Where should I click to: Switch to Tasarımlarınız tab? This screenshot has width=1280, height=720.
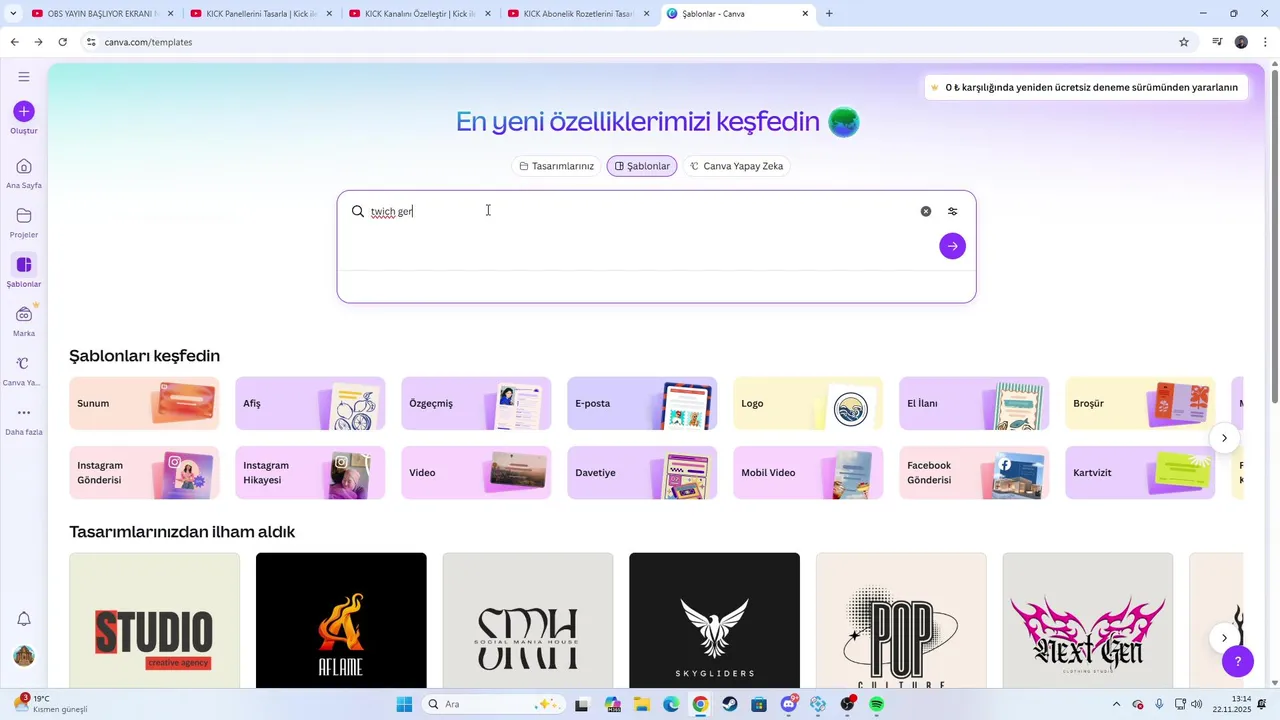(557, 166)
